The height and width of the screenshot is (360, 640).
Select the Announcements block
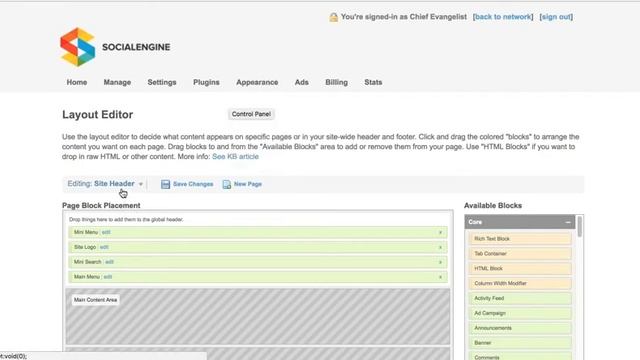[x=520, y=328]
